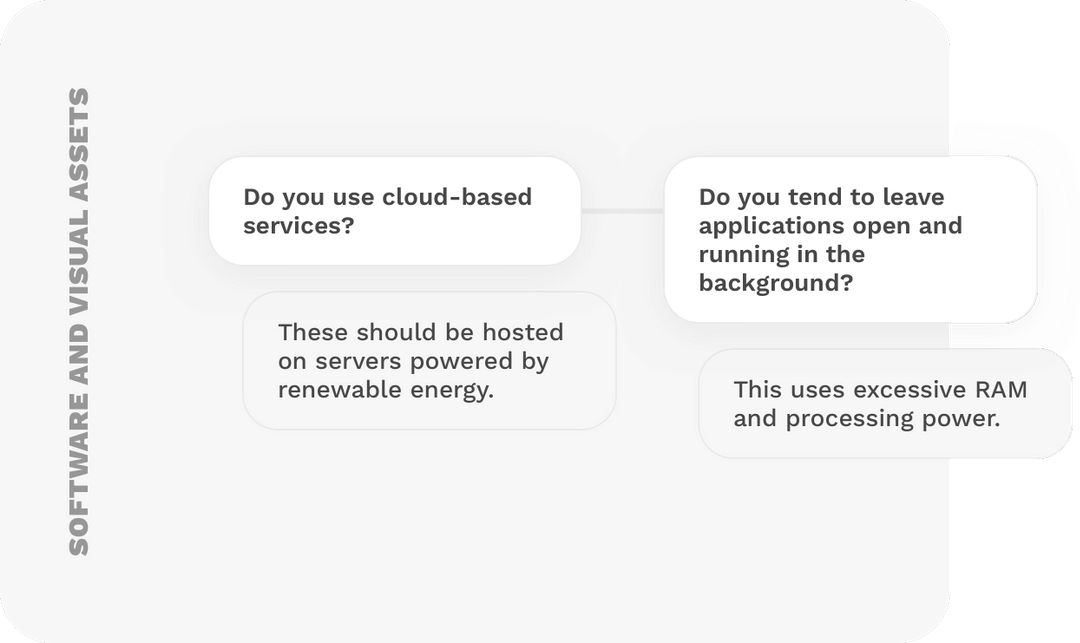Select the line "This uses excessive"
The height and width of the screenshot is (643, 1080).
(x=851, y=390)
